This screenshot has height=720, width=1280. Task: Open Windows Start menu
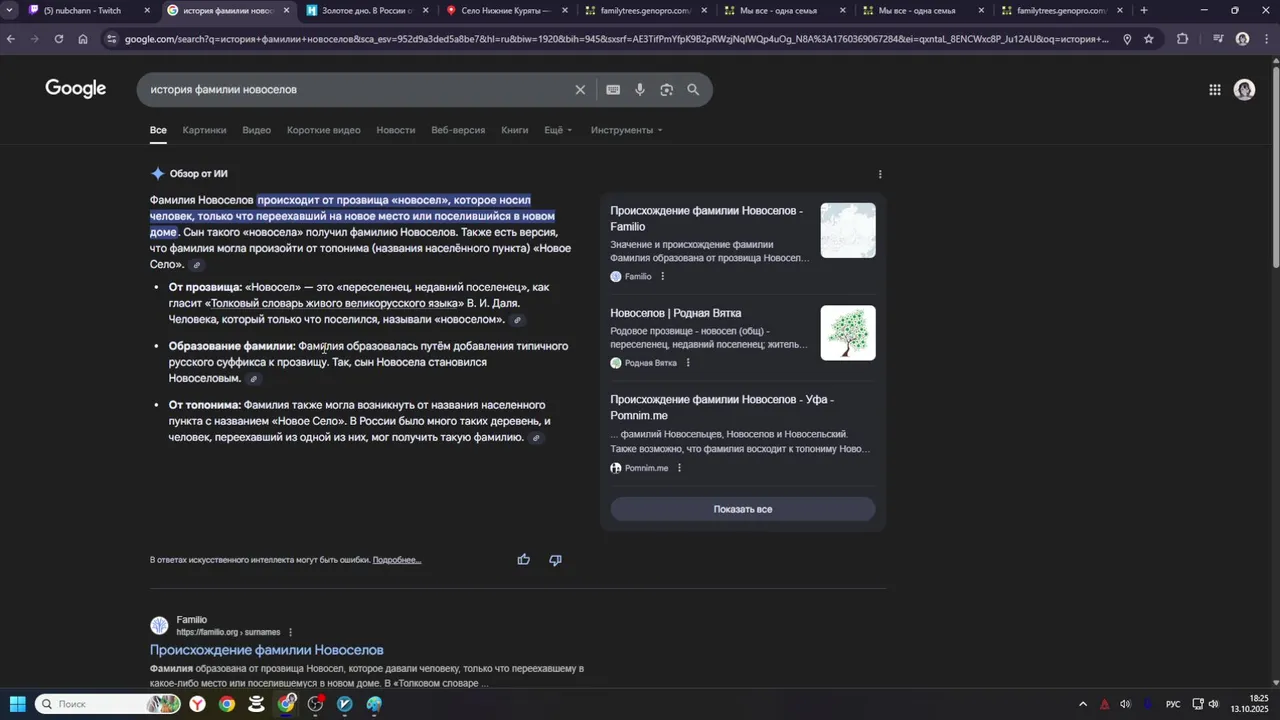17,704
